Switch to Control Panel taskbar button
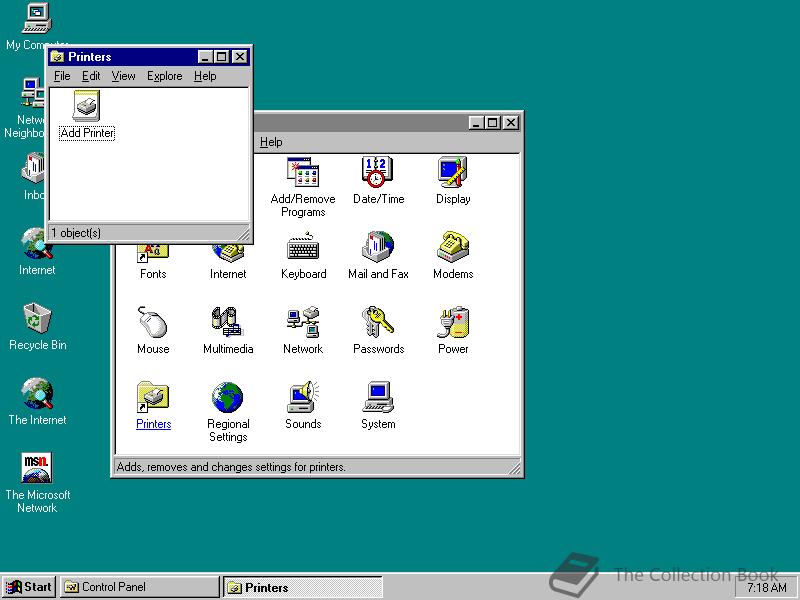The width and height of the screenshot is (800, 600). [x=139, y=587]
